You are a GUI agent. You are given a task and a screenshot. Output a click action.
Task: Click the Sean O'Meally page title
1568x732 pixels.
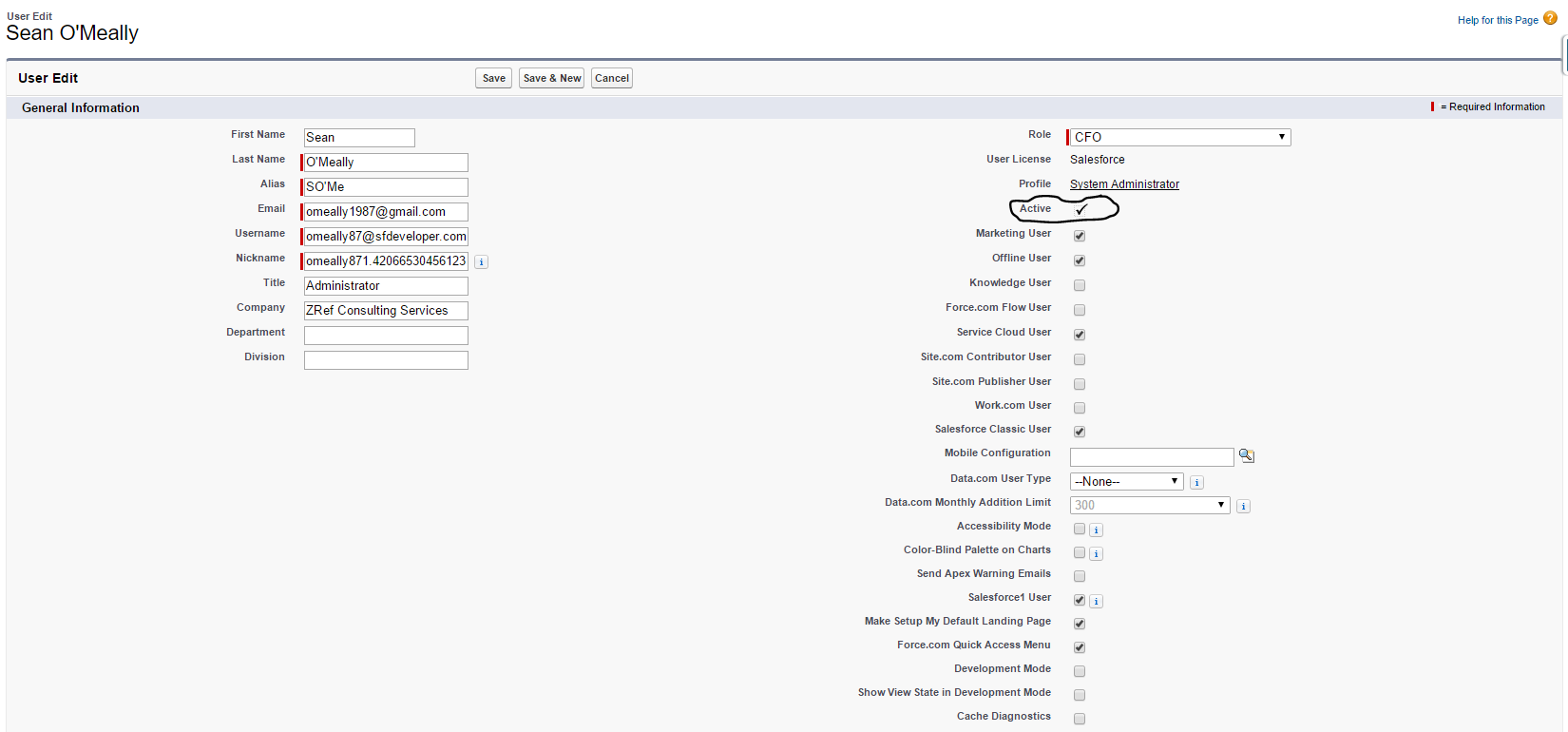[72, 33]
